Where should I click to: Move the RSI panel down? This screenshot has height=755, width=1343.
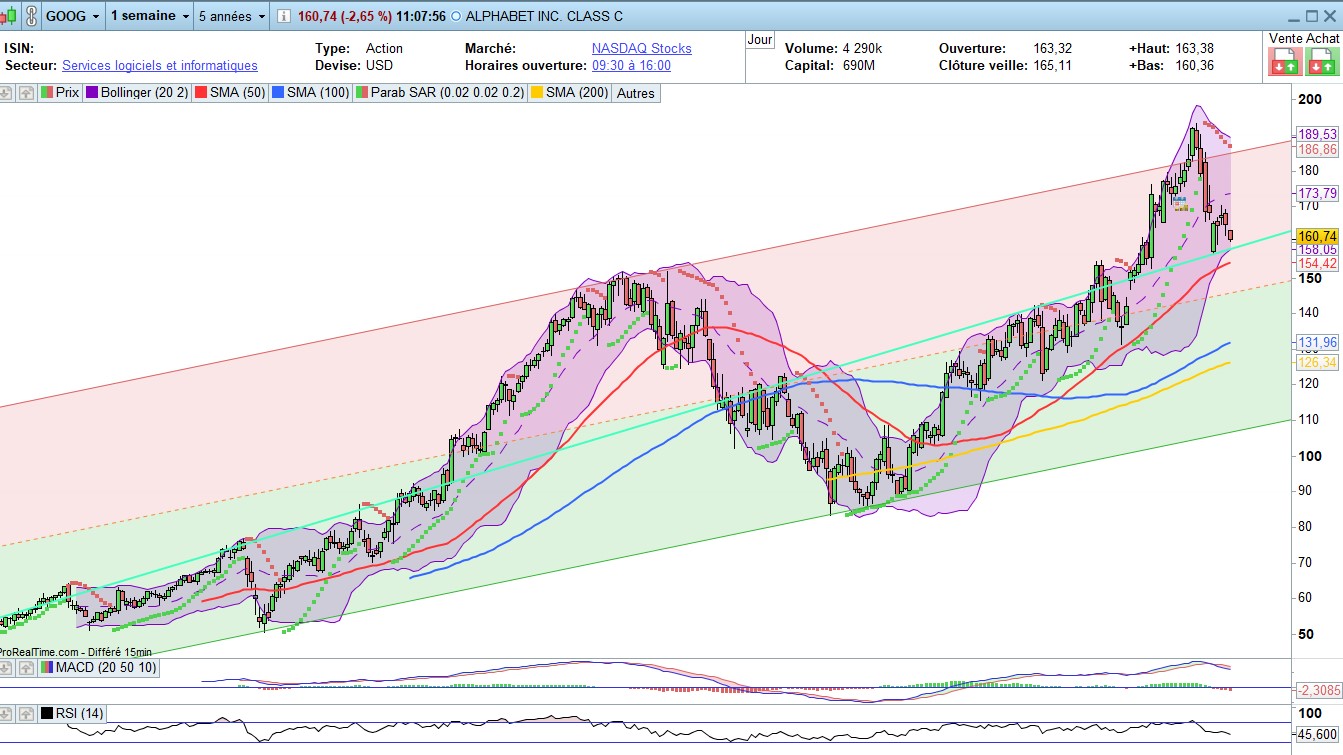tap(8, 714)
